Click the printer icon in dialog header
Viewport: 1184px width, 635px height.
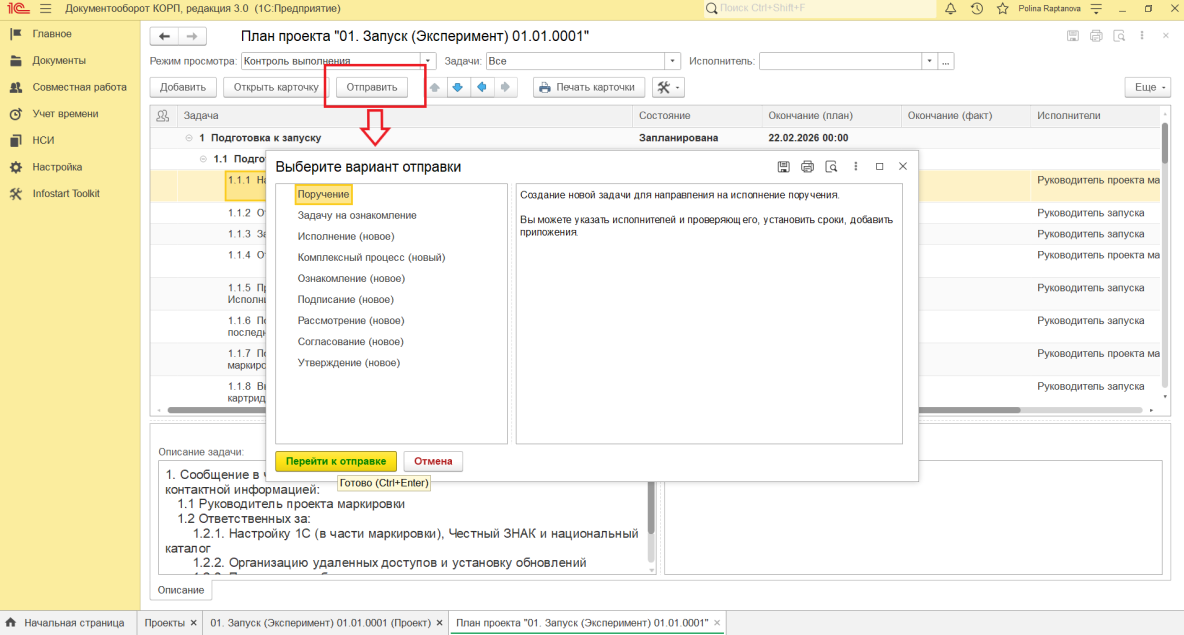click(807, 167)
